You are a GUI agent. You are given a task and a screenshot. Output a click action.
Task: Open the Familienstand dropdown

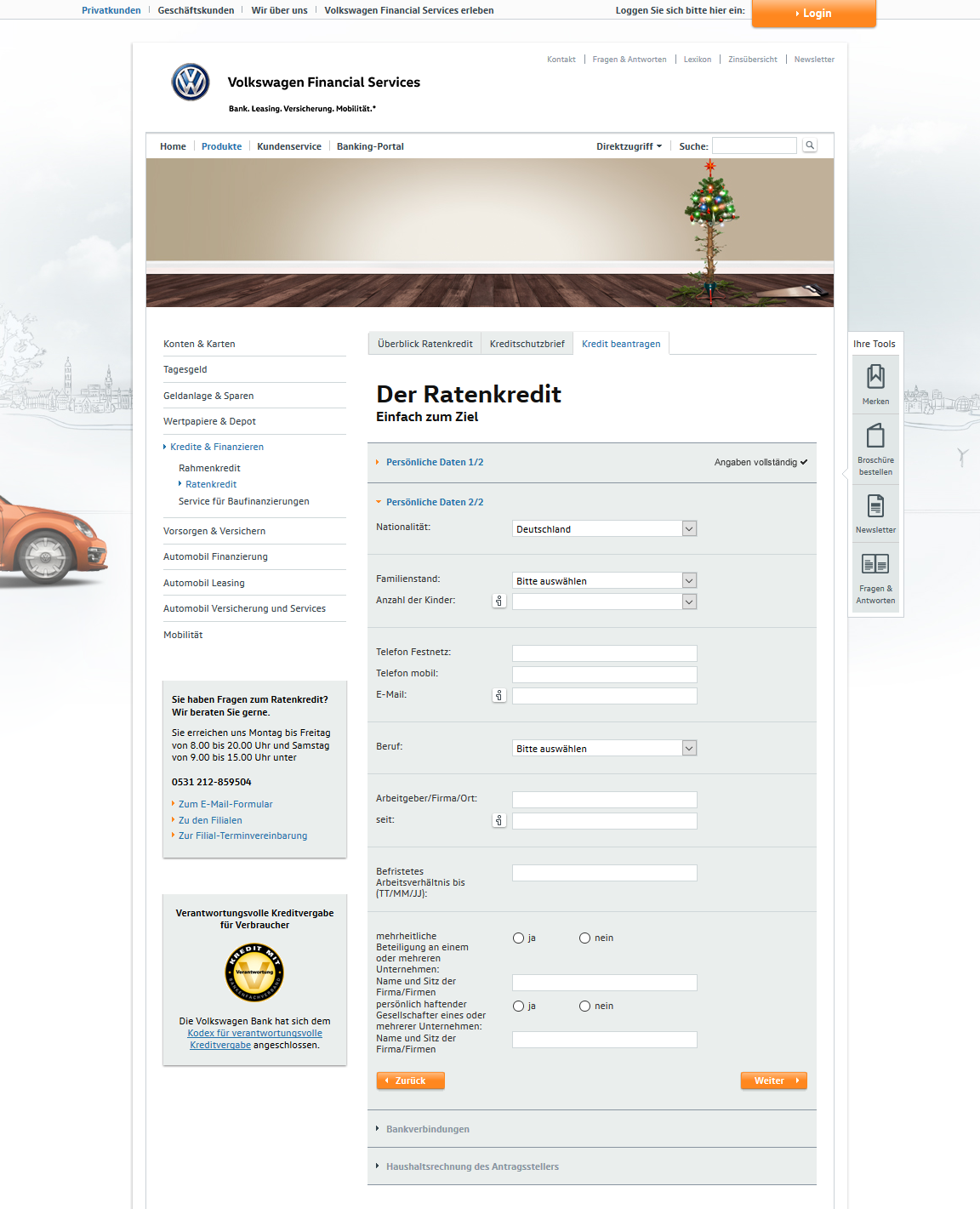pos(605,580)
